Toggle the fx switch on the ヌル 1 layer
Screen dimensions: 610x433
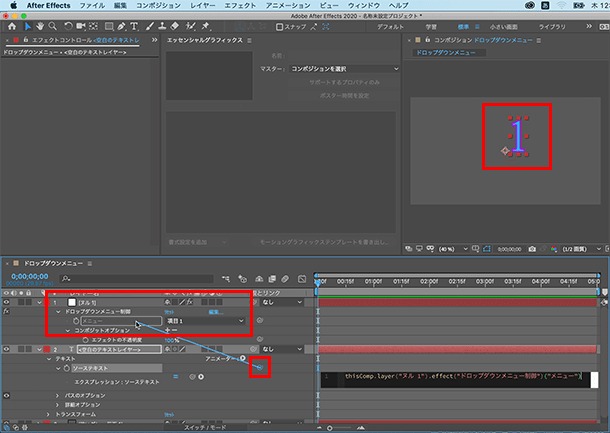click(x=190, y=302)
